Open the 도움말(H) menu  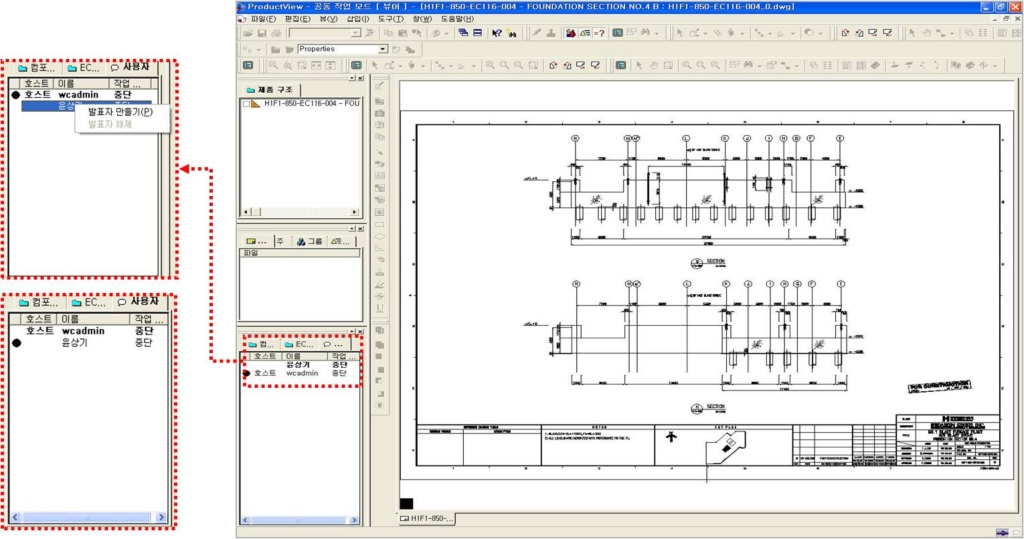457,19
